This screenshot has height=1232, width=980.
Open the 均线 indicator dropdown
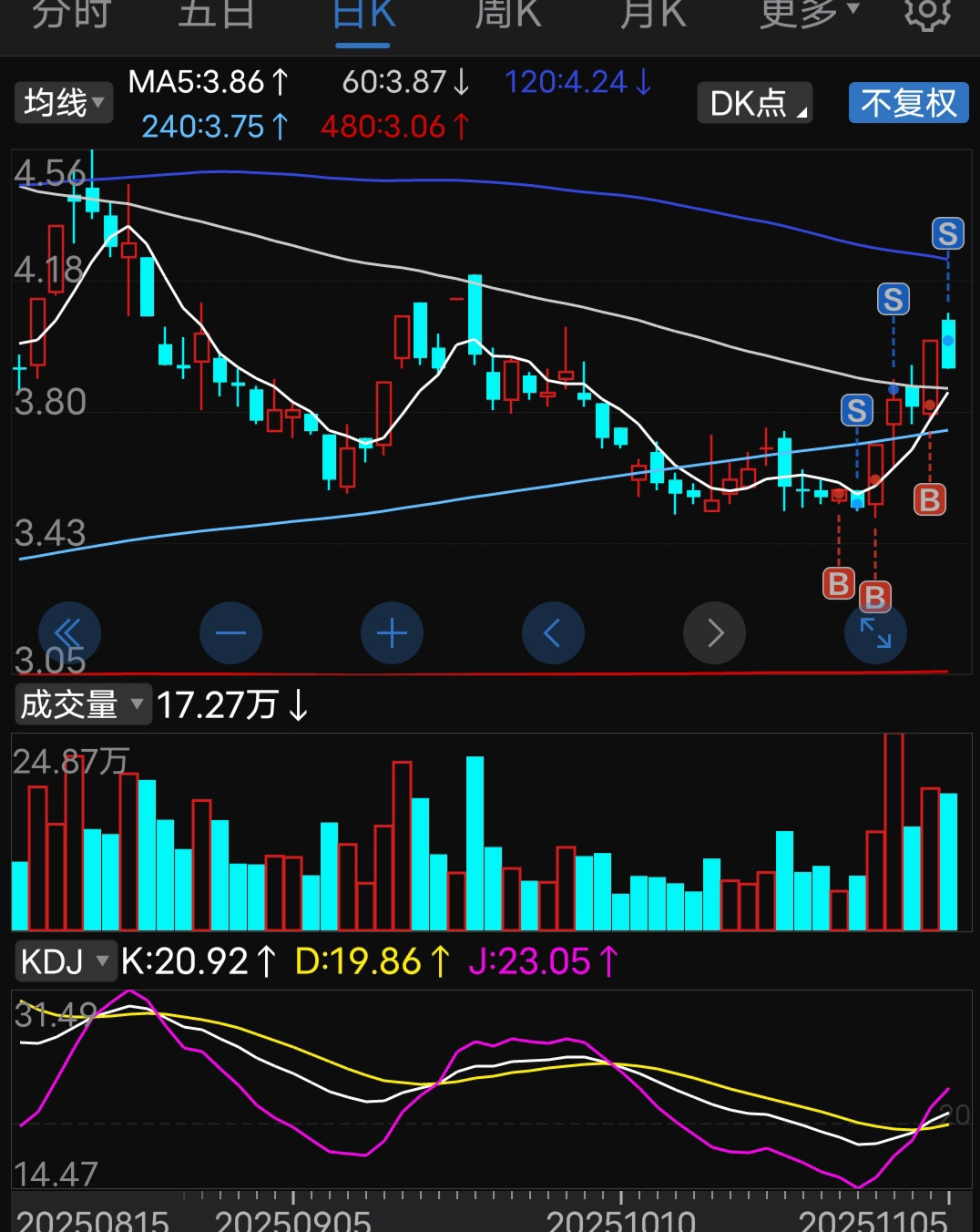tap(64, 102)
